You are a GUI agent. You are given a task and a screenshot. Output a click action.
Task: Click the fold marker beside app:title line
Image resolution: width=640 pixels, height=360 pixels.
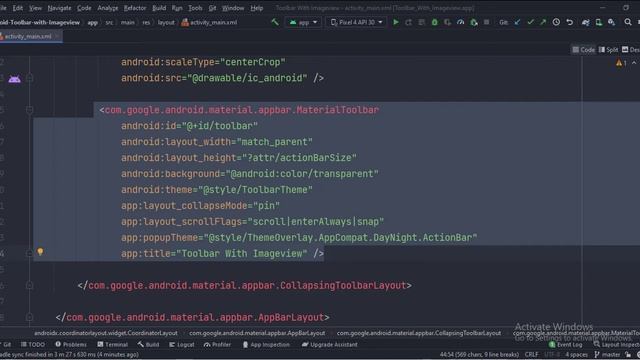(29, 254)
